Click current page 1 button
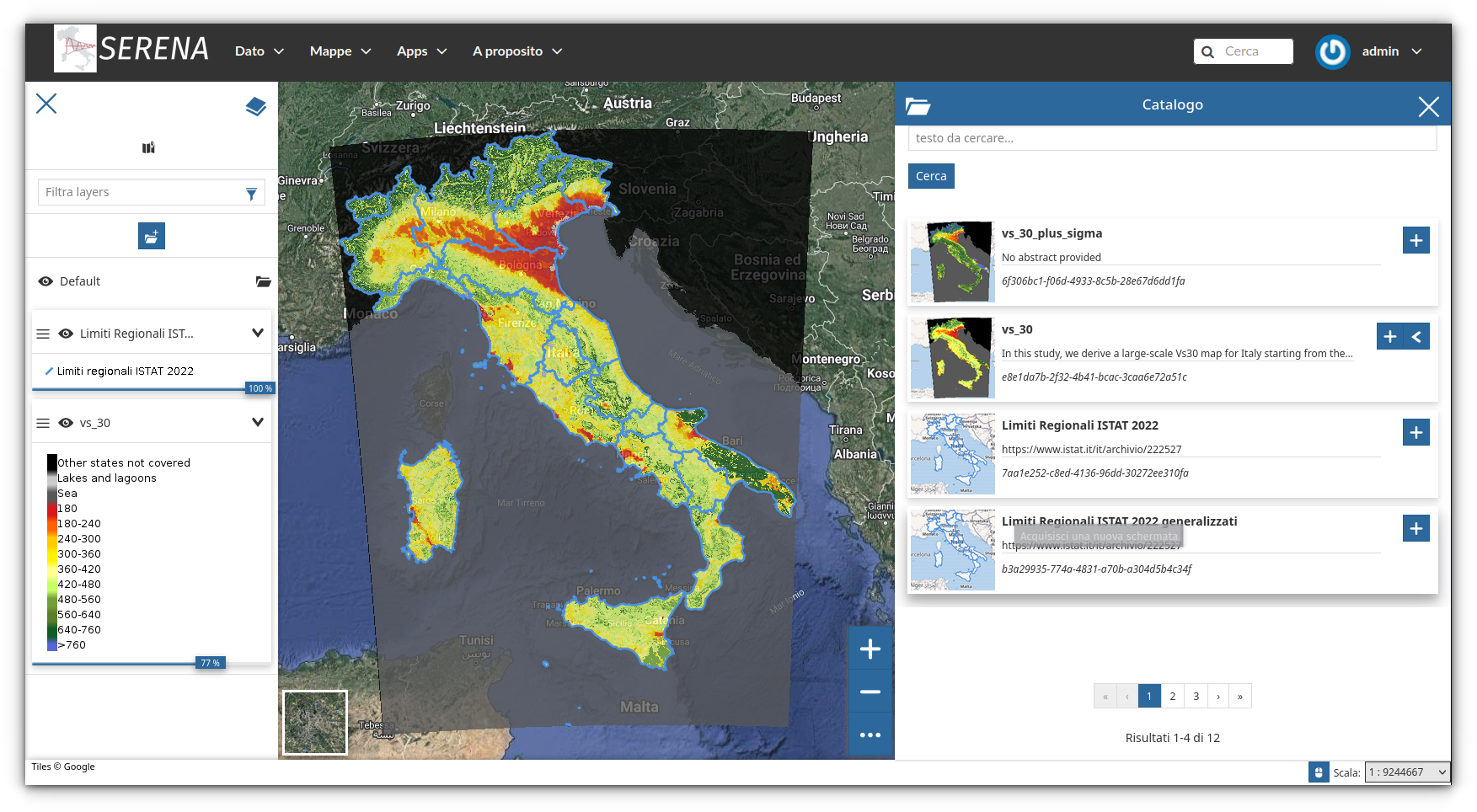Image resolution: width=1477 pixels, height=812 pixels. 1149,696
